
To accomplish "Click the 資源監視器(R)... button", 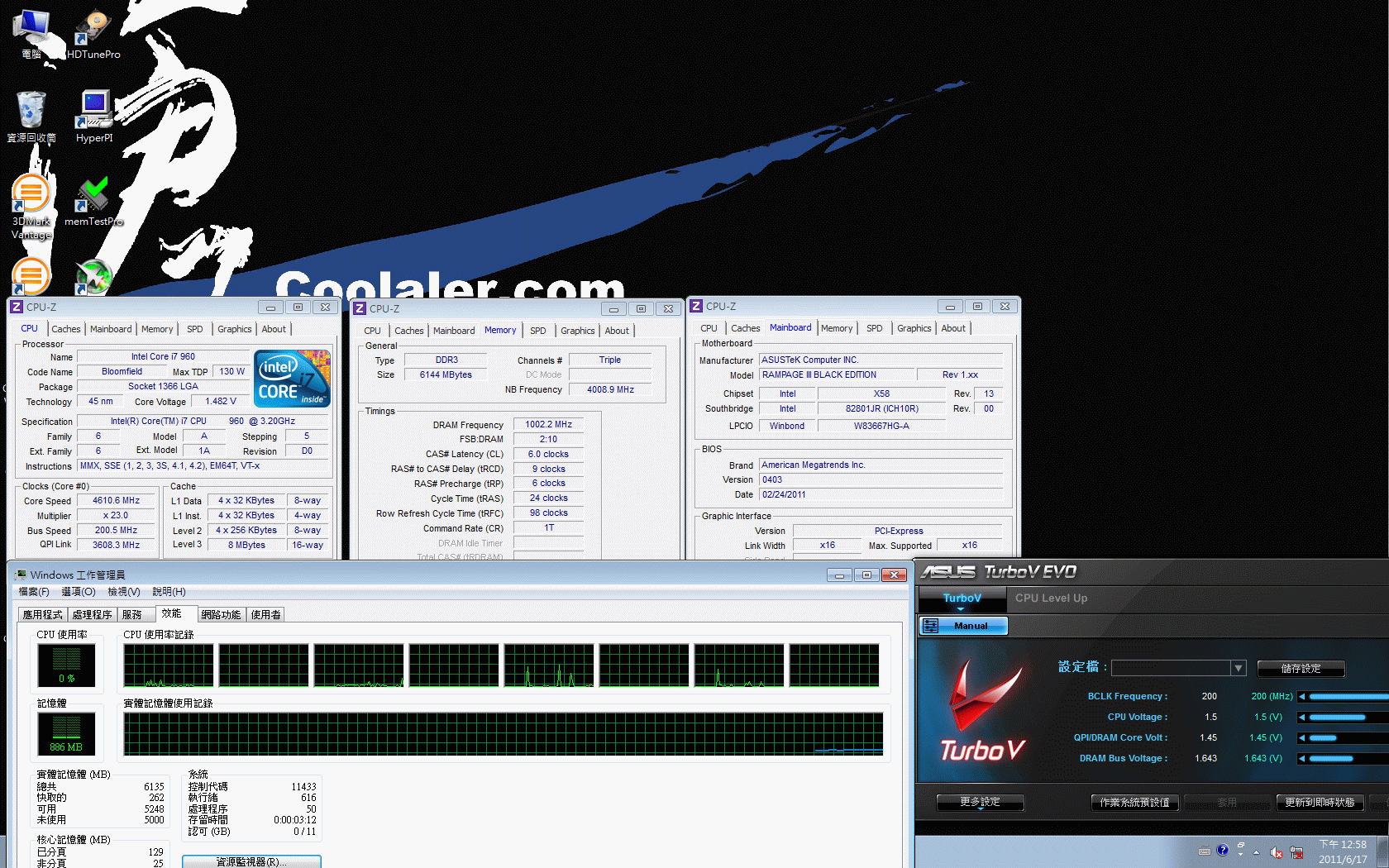I will tap(251, 861).
